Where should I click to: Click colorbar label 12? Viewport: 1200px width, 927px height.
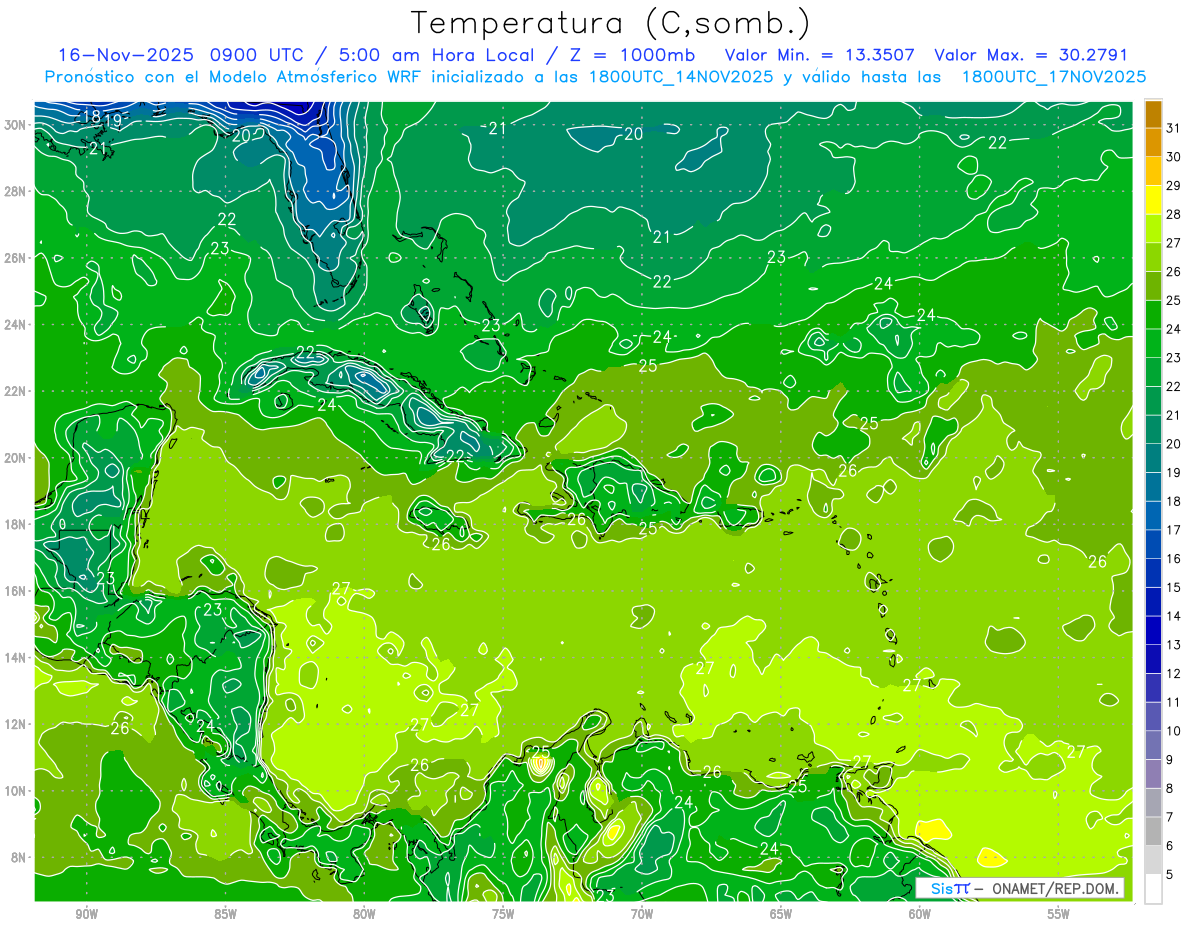coord(1174,673)
